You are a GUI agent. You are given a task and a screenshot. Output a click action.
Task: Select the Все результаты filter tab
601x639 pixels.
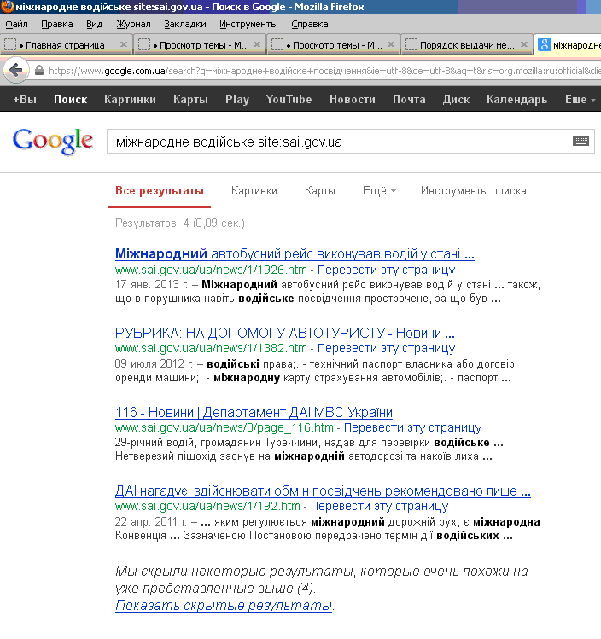pyautogui.click(x=159, y=191)
